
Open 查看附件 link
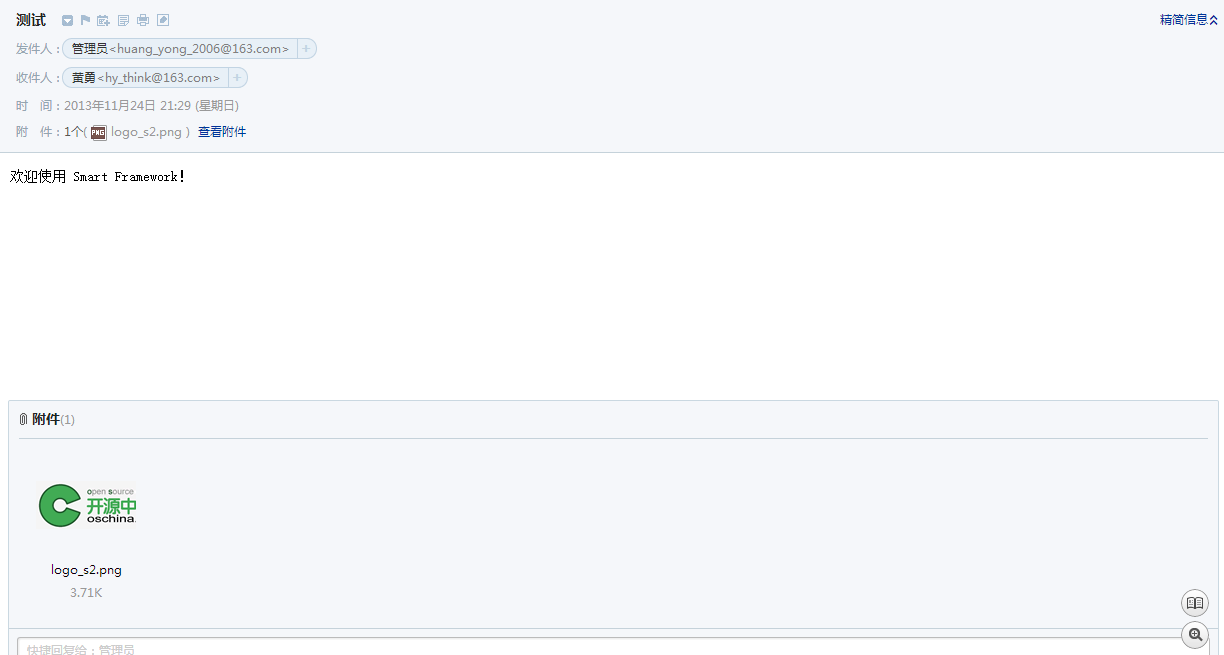(x=222, y=132)
